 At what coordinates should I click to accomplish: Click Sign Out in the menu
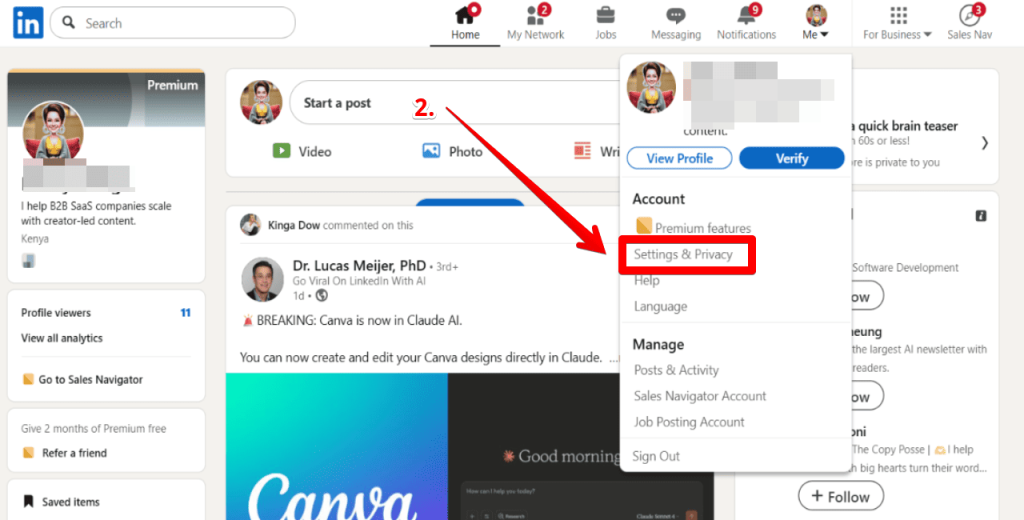click(x=656, y=456)
